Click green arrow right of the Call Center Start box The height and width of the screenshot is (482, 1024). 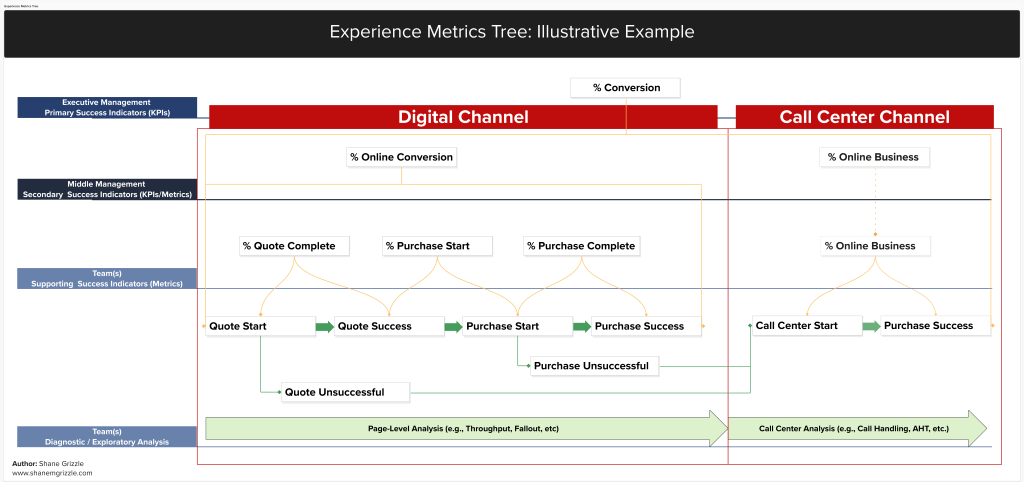(x=872, y=326)
